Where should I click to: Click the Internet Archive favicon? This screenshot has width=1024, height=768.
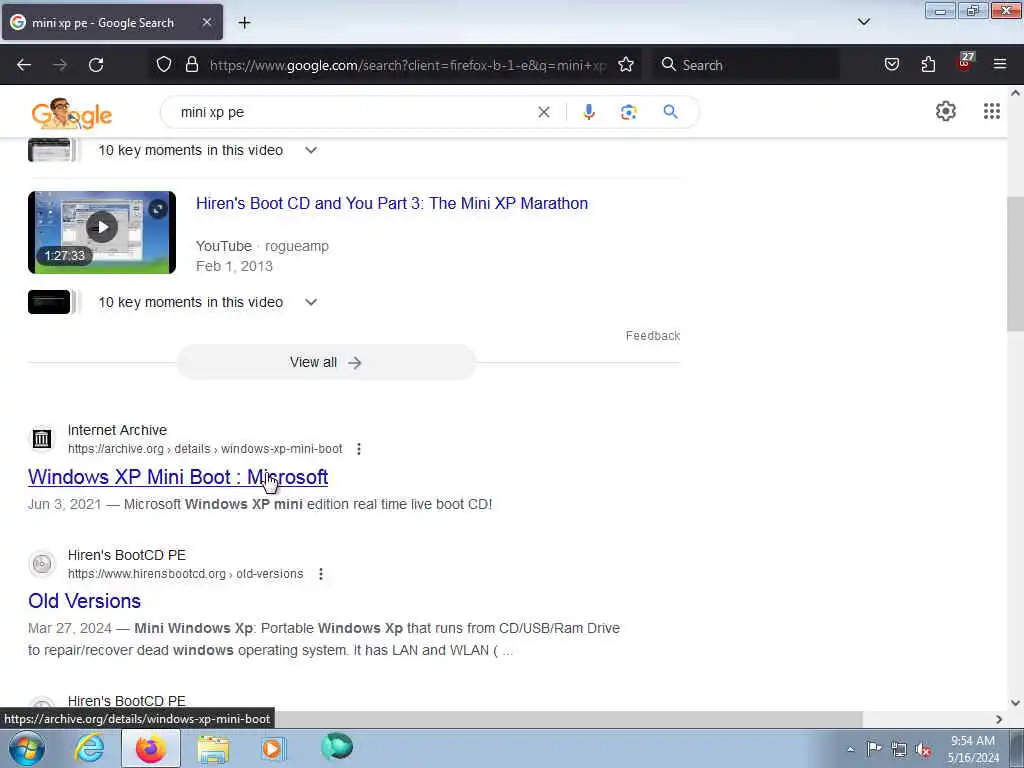tap(42, 439)
